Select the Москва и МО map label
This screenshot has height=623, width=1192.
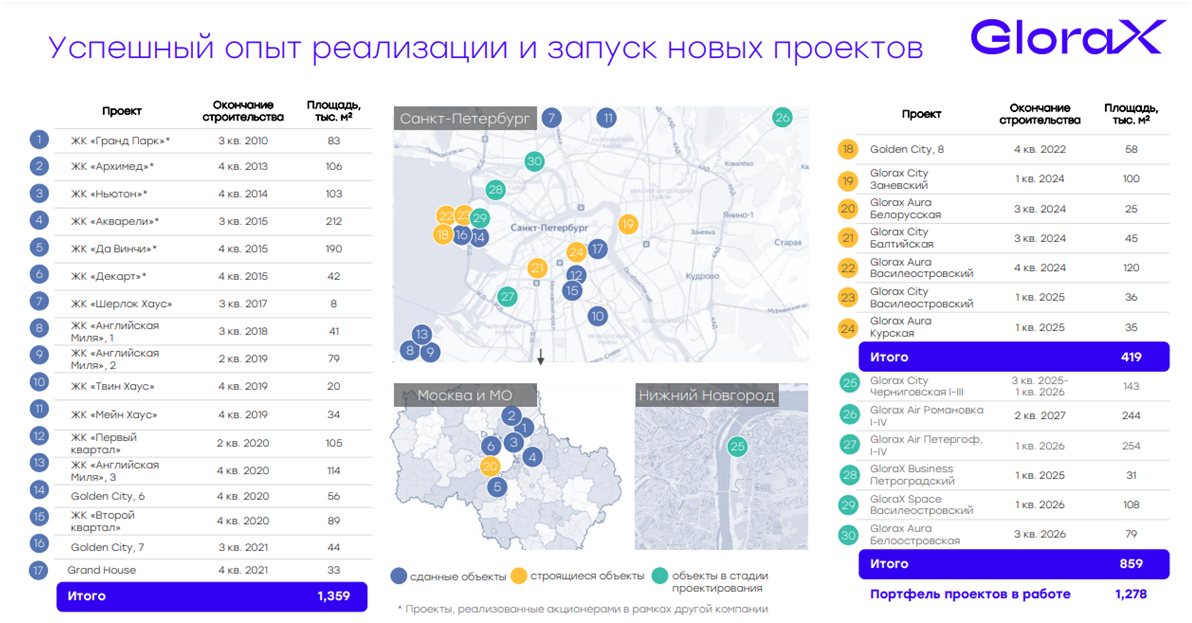465,395
